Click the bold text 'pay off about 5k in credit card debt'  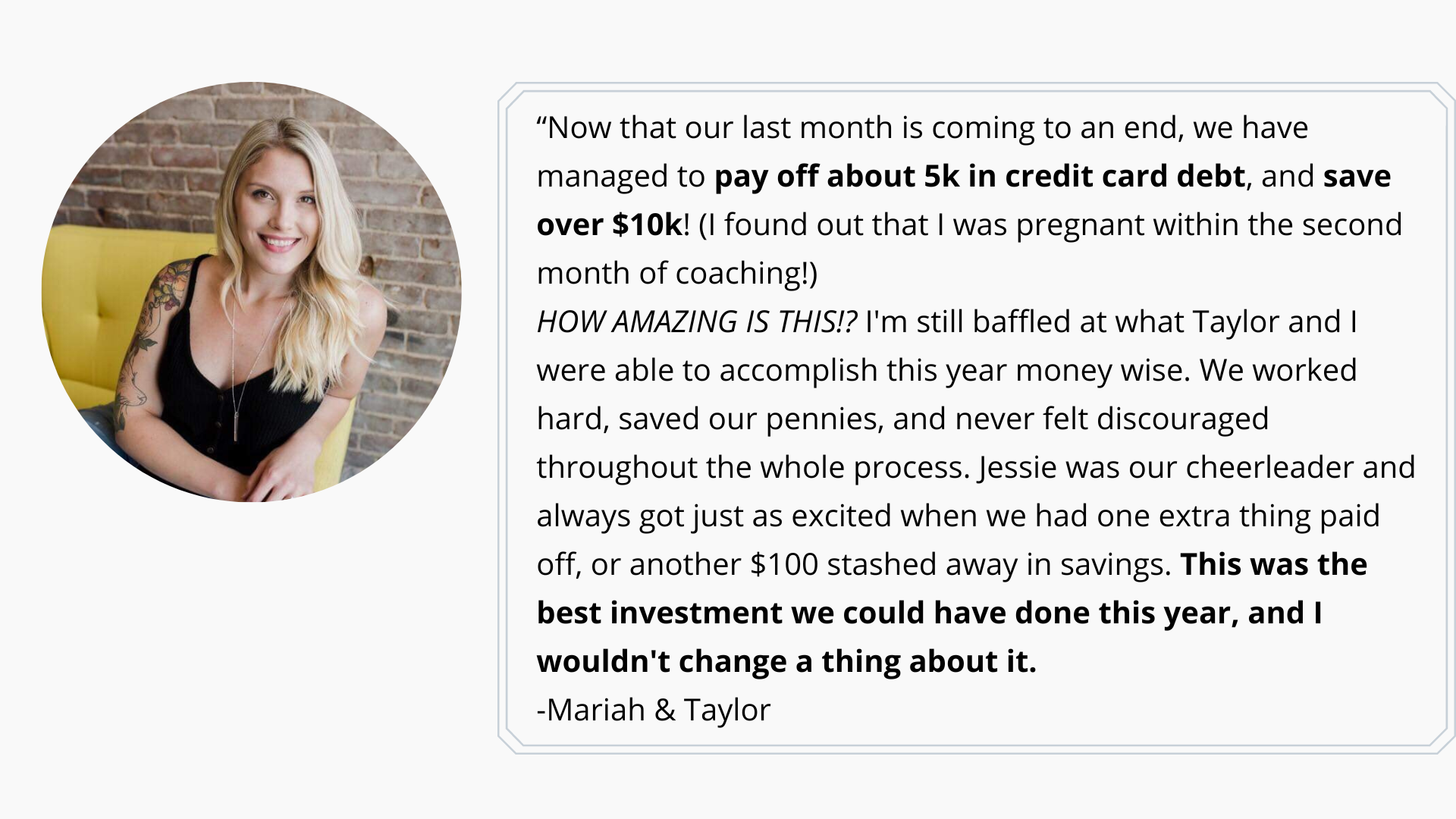[x=979, y=177]
